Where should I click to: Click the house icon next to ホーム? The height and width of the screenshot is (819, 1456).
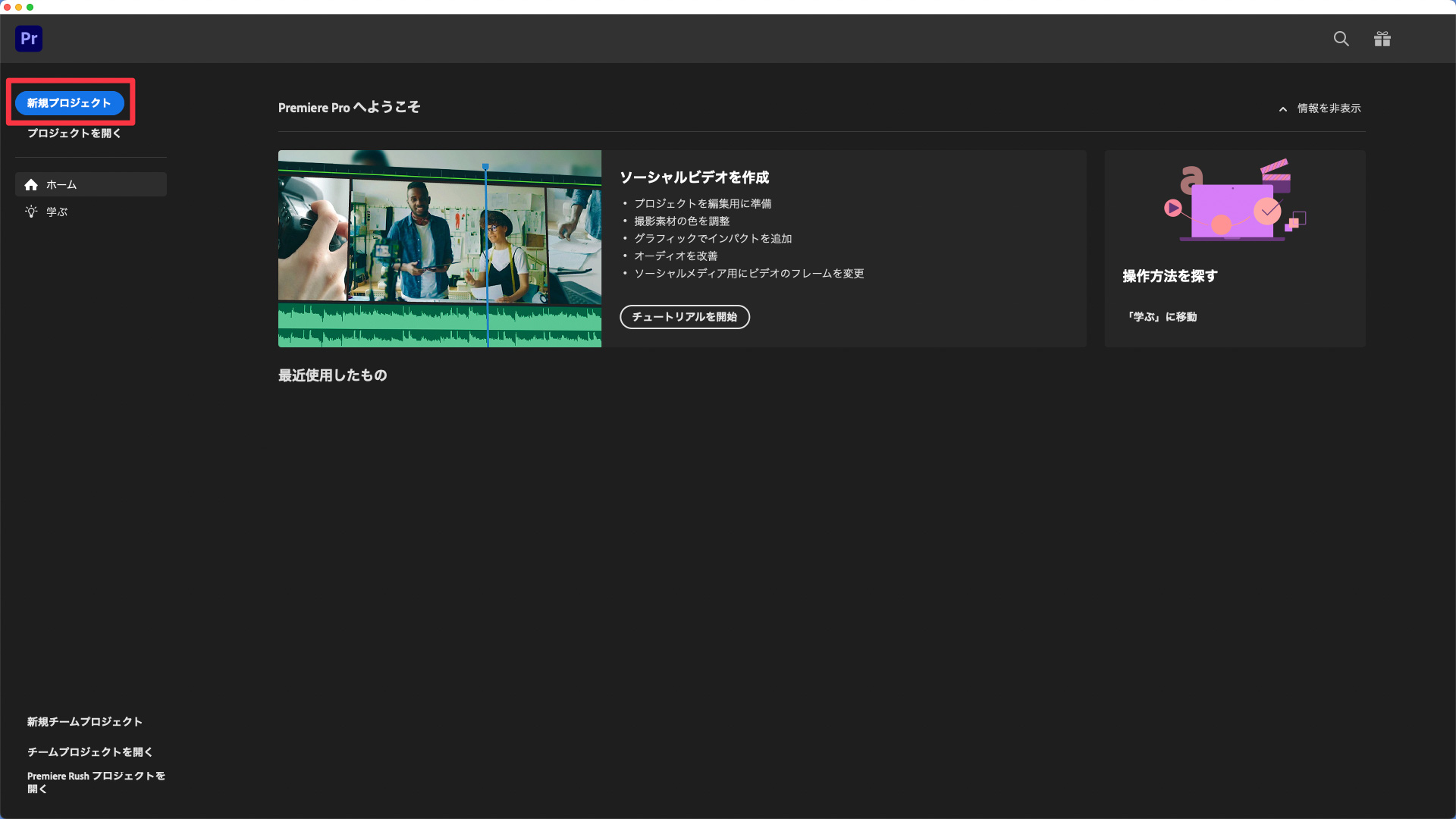coord(31,185)
